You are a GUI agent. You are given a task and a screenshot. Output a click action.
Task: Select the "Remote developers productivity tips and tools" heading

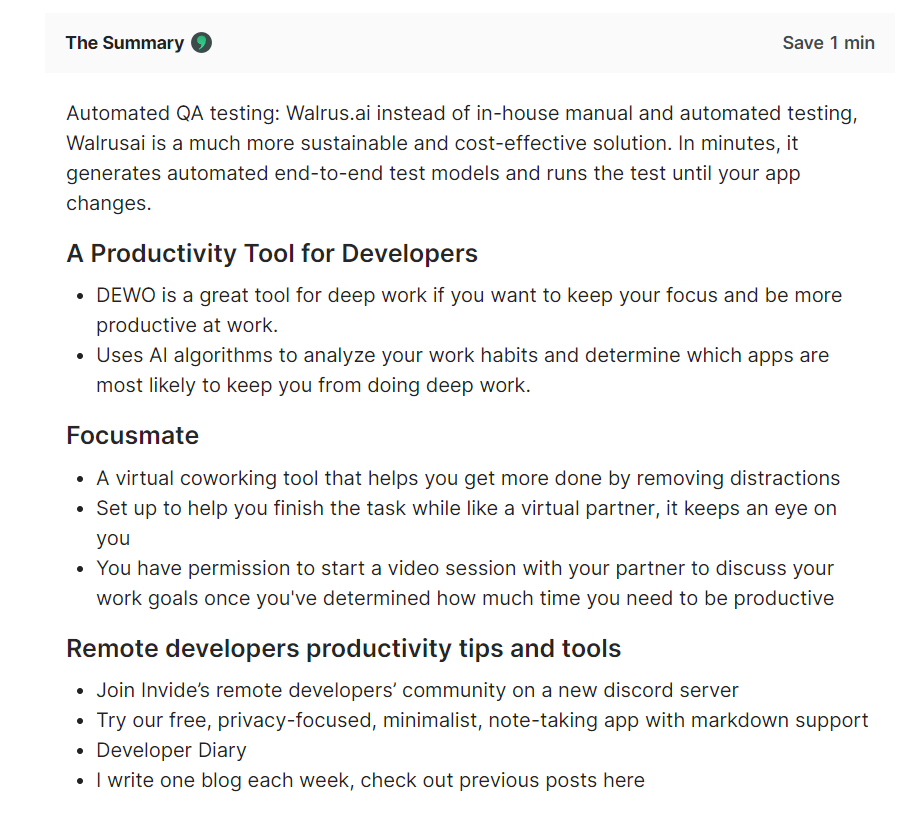(344, 649)
